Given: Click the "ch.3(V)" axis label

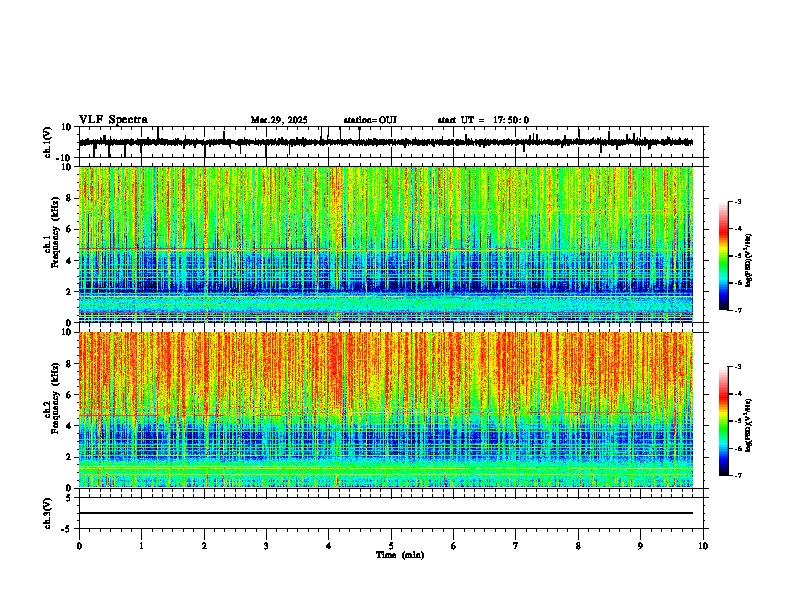Looking at the screenshot, I should (47, 514).
